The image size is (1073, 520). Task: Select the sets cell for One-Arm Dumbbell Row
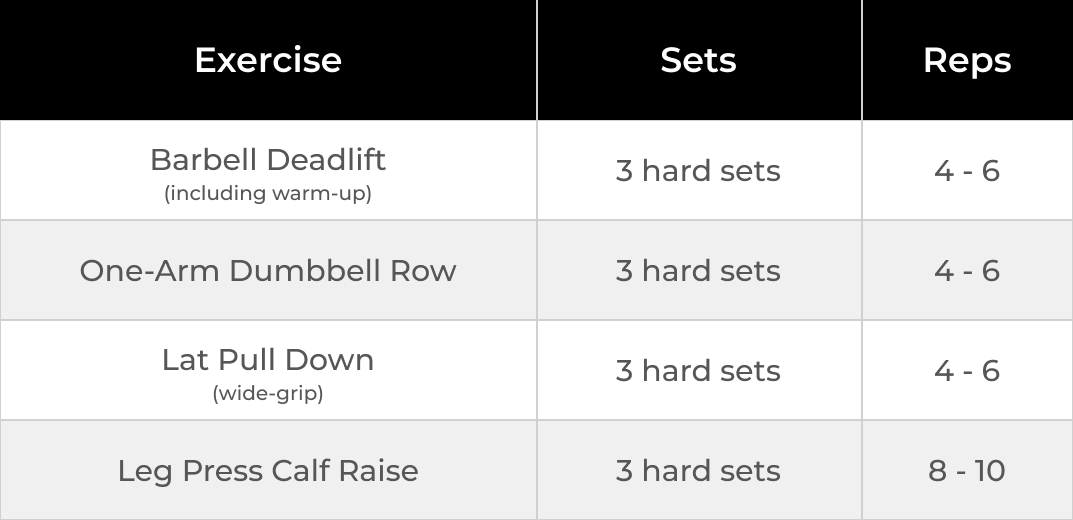[698, 271]
